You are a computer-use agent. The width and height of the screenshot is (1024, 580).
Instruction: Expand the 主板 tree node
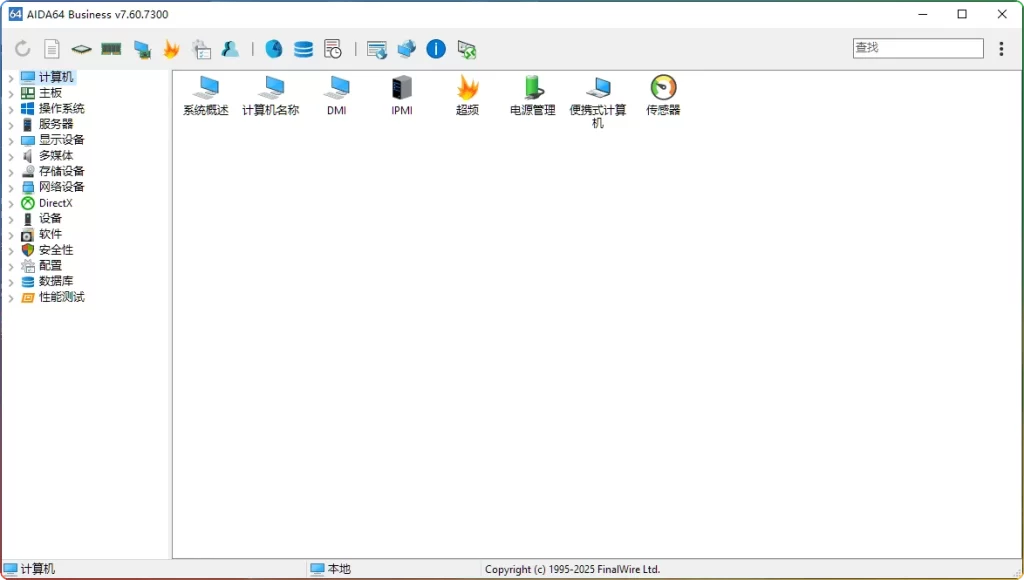click(11, 92)
